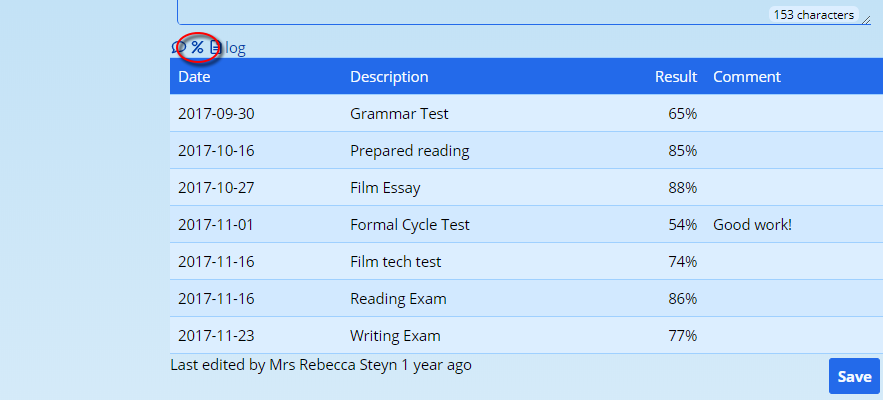Image resolution: width=883 pixels, height=400 pixels.
Task: Click the Description column header
Action: [x=389, y=77]
